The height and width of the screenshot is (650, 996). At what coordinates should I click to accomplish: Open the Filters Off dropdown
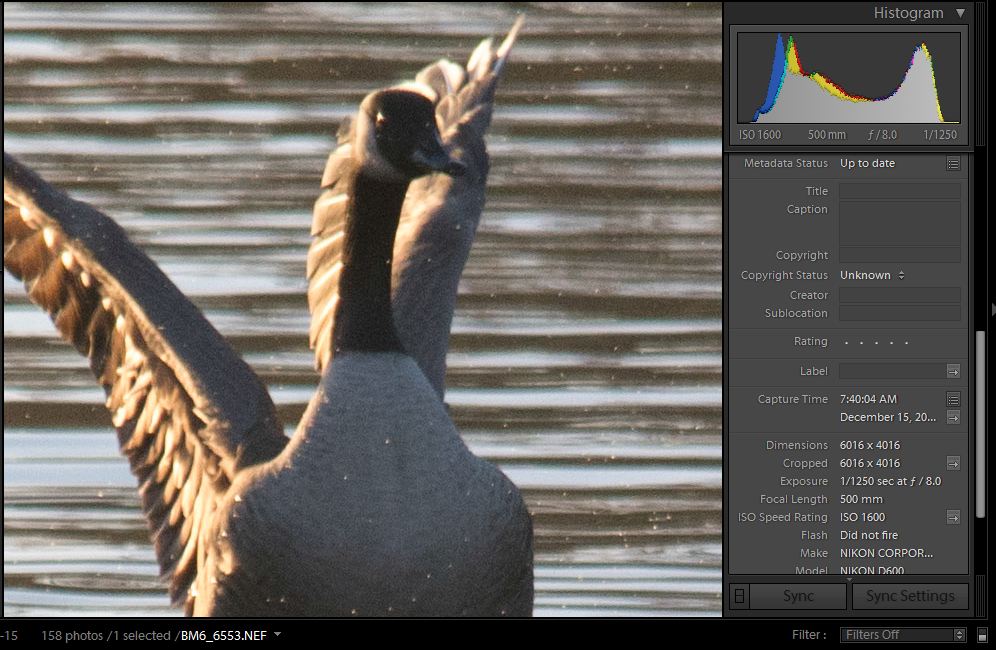pyautogui.click(x=903, y=635)
